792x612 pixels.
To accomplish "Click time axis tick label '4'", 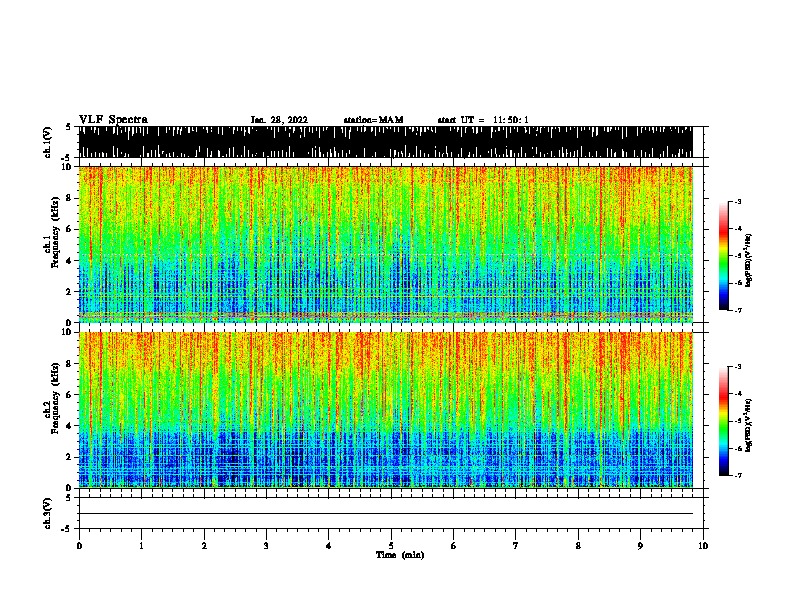I will pyautogui.click(x=329, y=546).
